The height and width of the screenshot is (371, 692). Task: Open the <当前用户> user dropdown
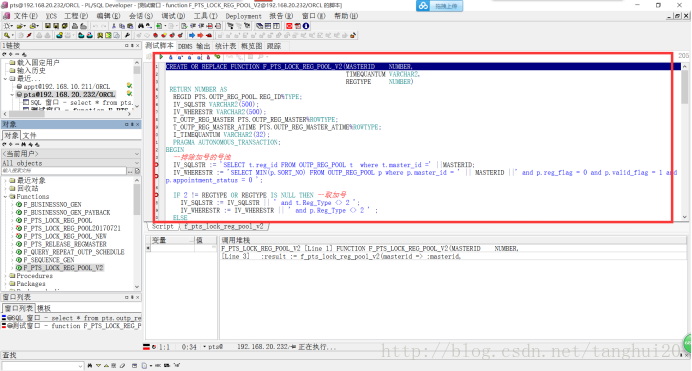(x=137, y=154)
